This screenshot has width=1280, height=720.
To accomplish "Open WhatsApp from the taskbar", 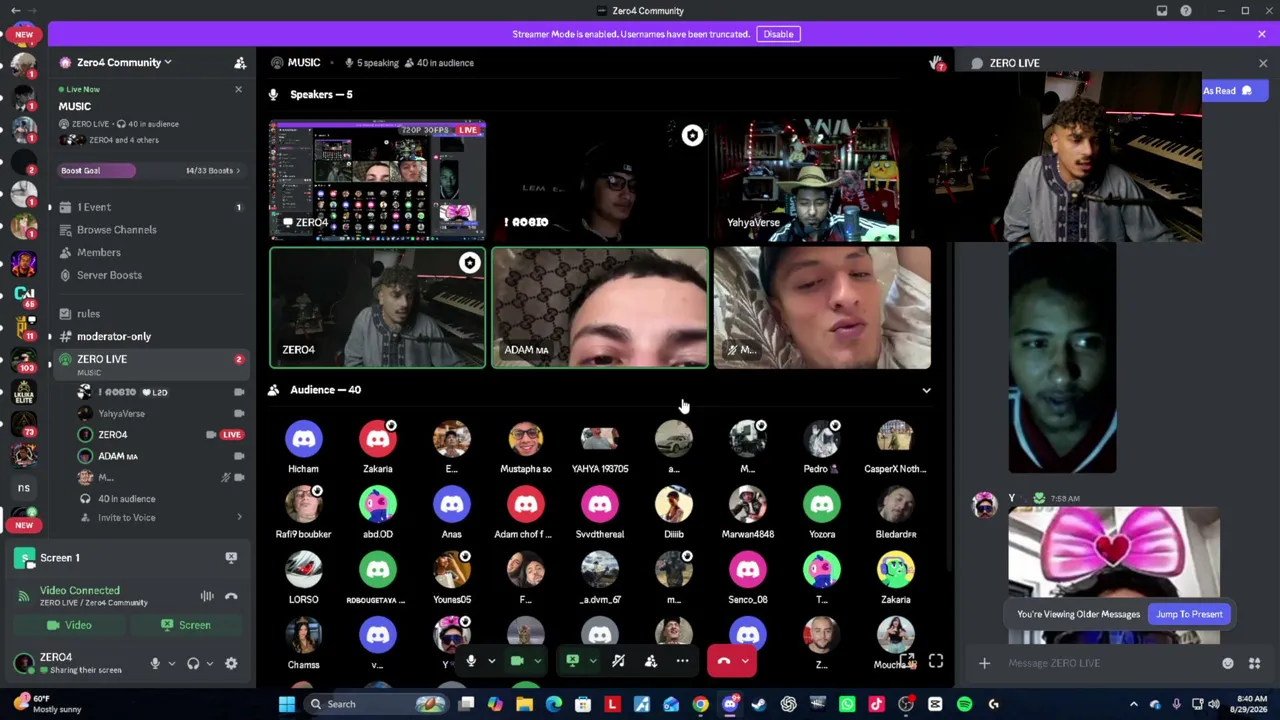I will [847, 704].
